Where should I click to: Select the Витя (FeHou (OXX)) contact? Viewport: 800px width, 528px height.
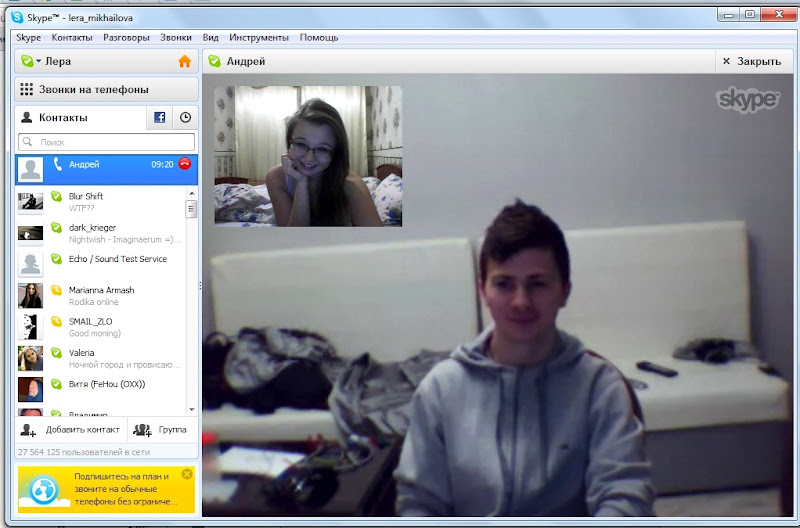pos(100,390)
